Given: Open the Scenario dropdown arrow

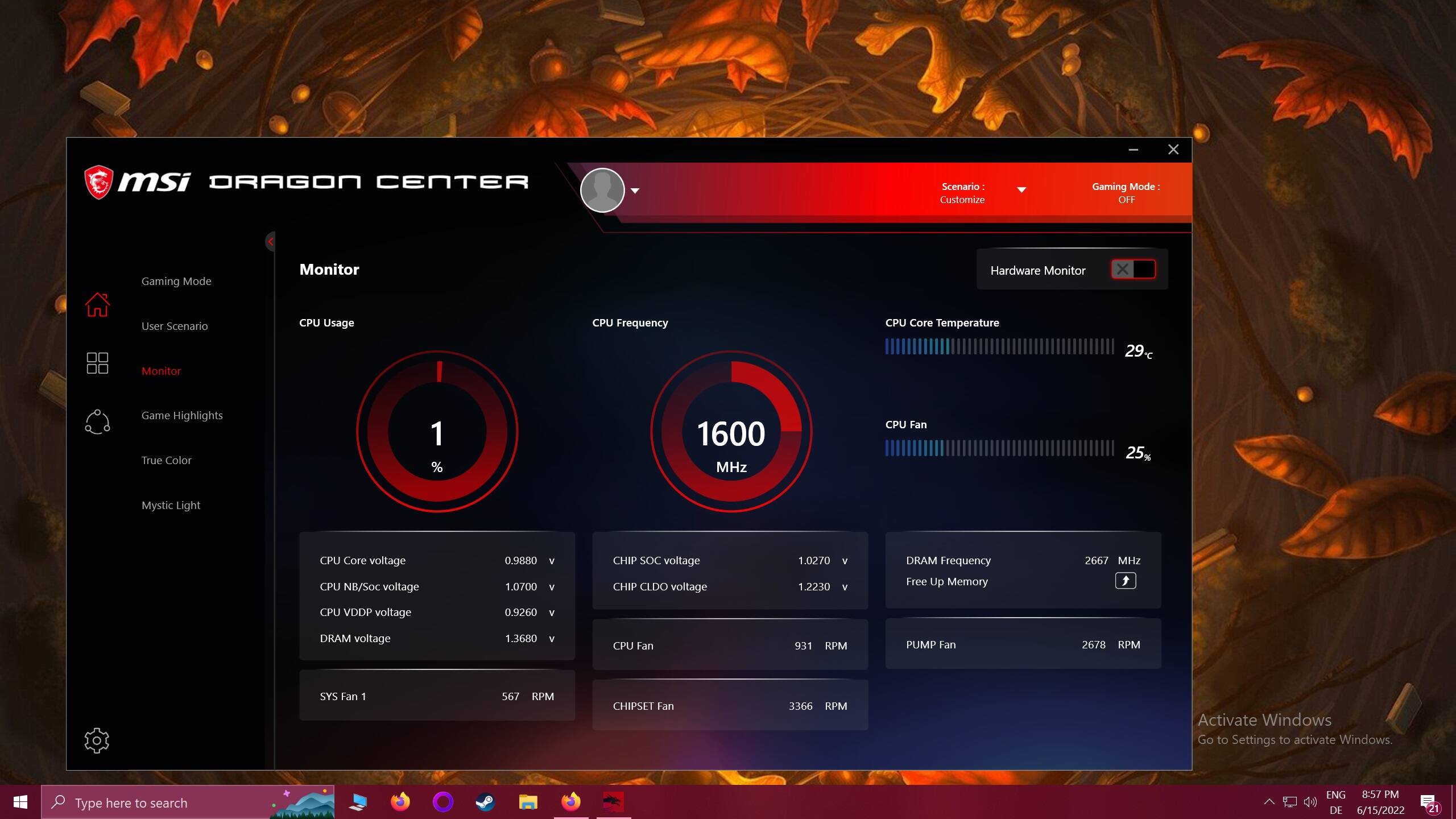Looking at the screenshot, I should coord(1021,190).
